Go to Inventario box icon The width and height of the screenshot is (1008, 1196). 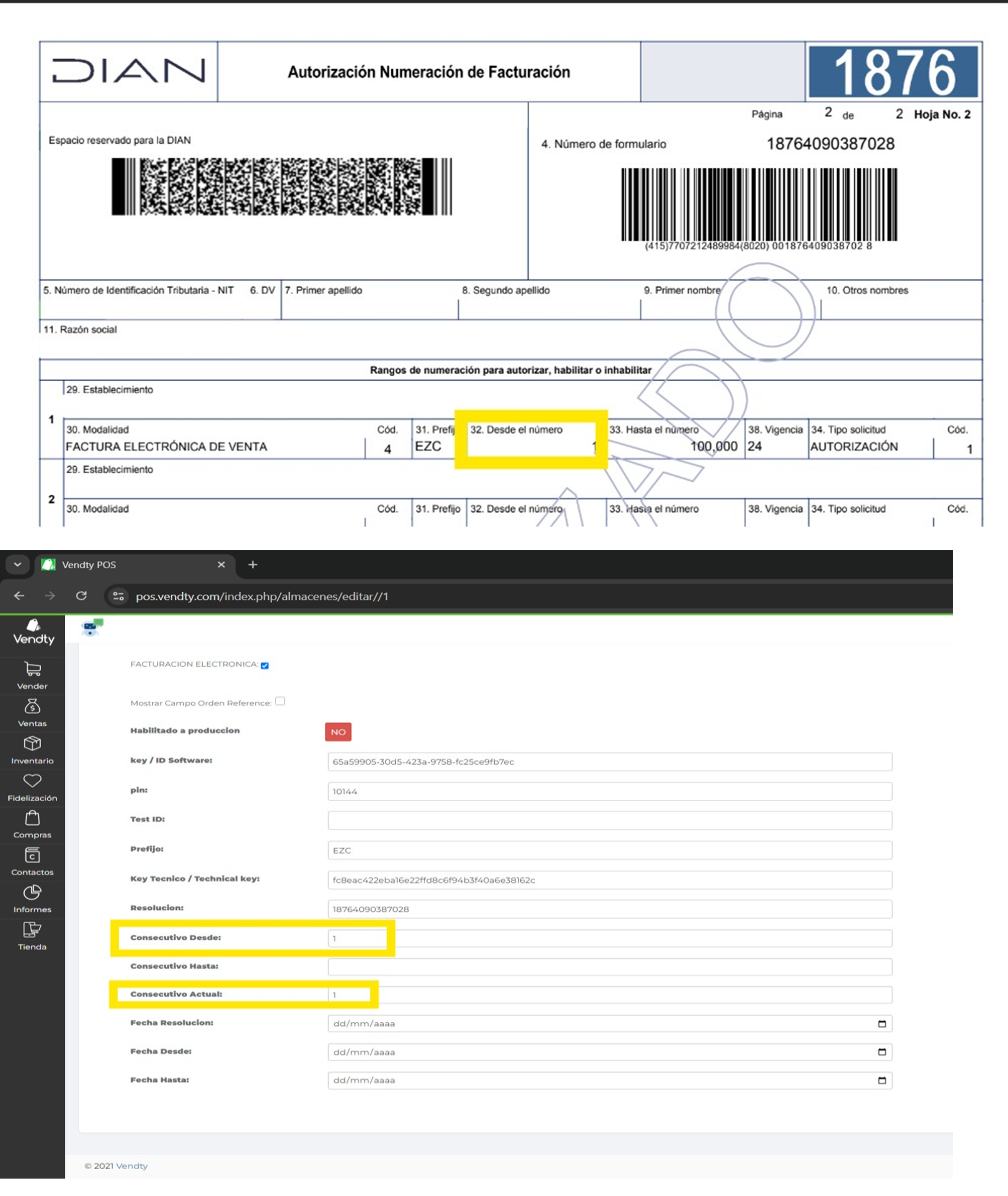coord(32,744)
